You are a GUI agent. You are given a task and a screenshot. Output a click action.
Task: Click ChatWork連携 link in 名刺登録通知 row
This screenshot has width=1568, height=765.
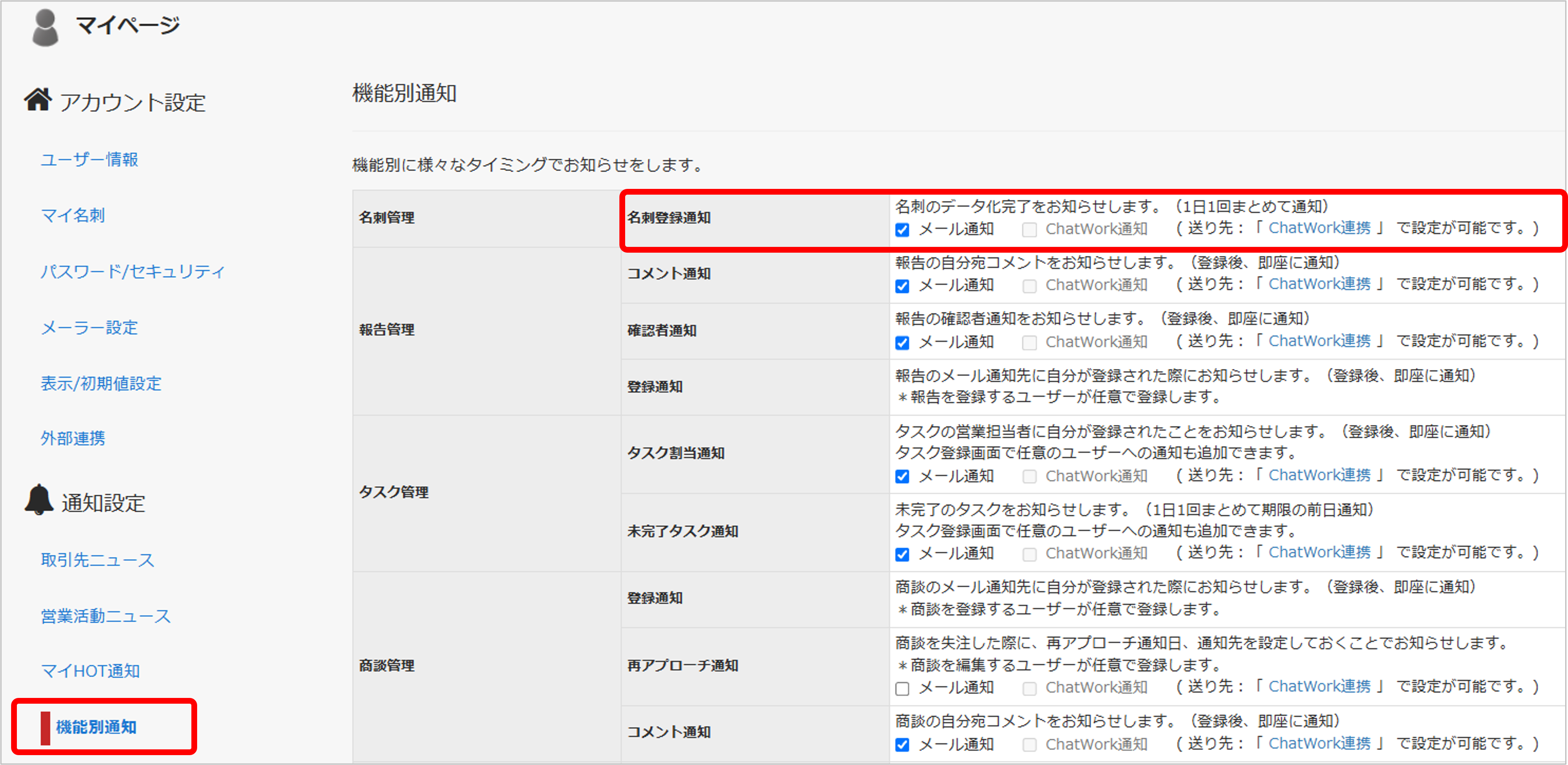coord(1319,228)
